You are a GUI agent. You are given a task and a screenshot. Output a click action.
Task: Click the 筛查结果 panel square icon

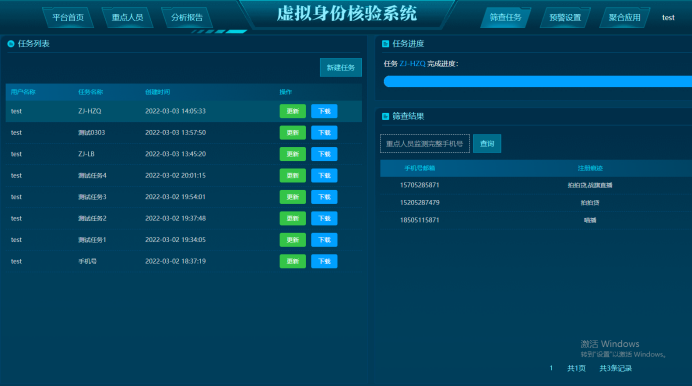pos(385,116)
